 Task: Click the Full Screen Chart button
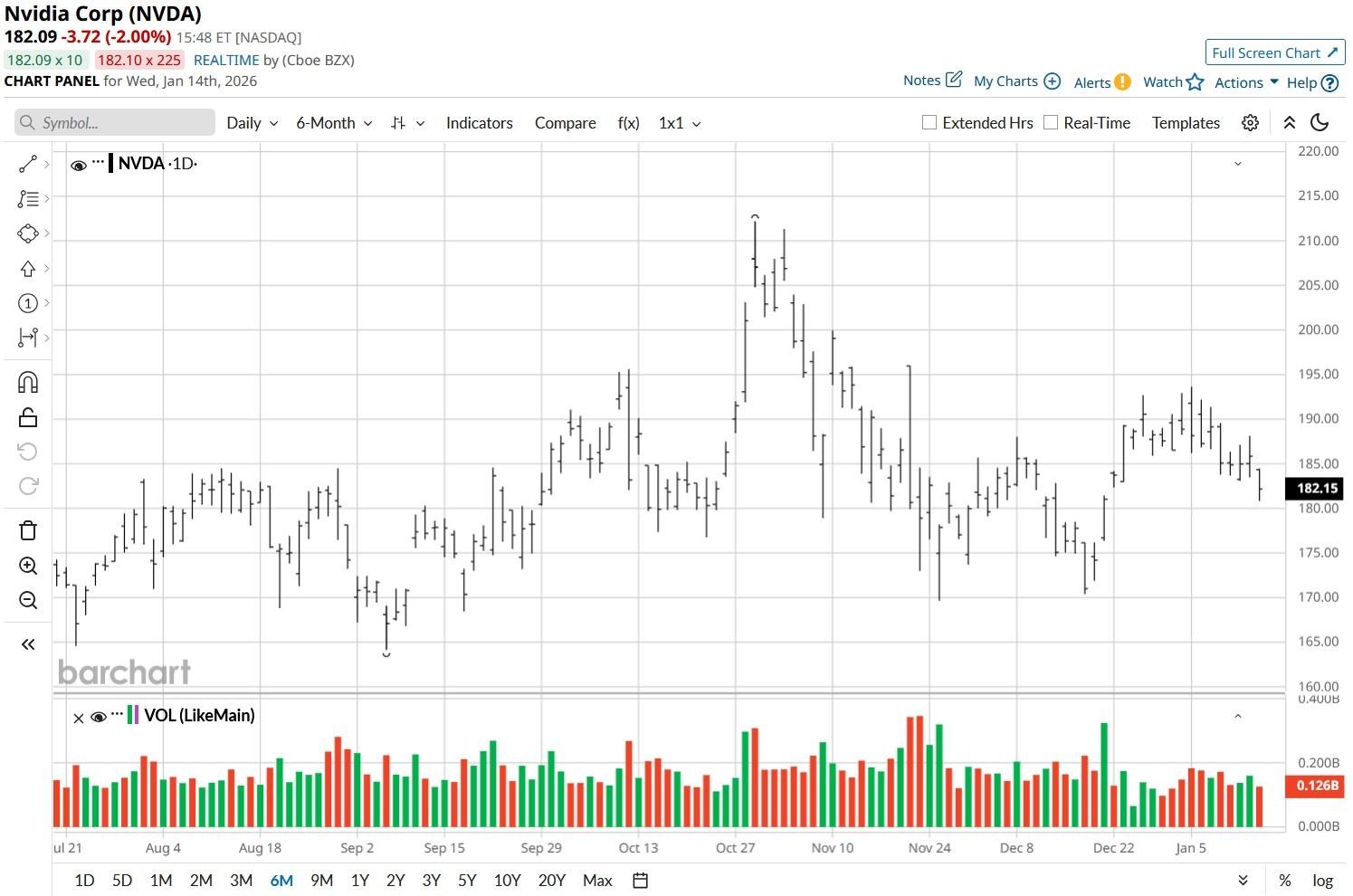1274,52
